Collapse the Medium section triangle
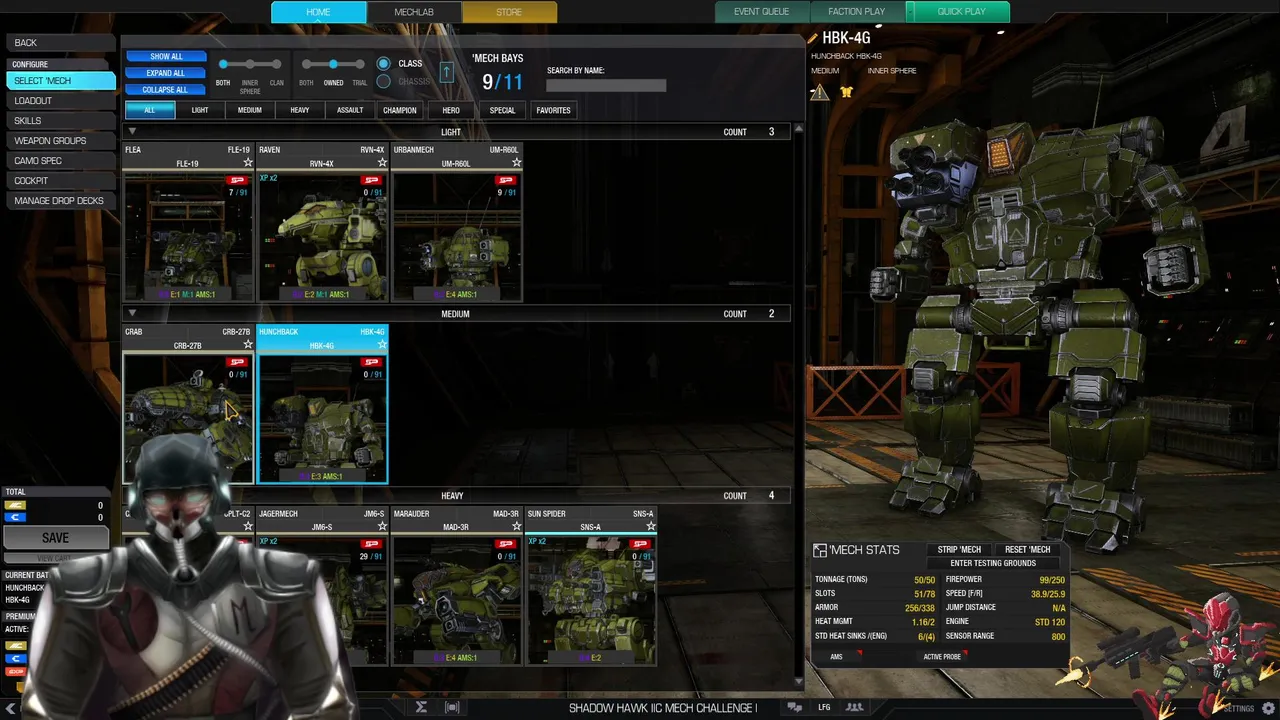 click(x=131, y=313)
